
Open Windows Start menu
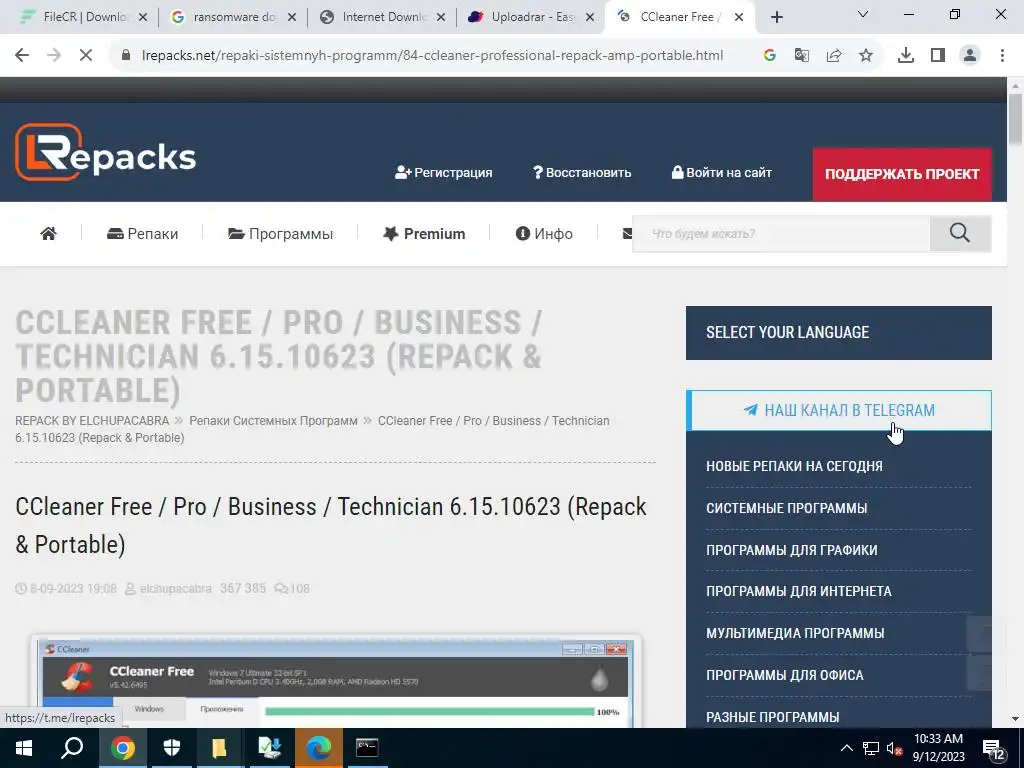point(24,748)
